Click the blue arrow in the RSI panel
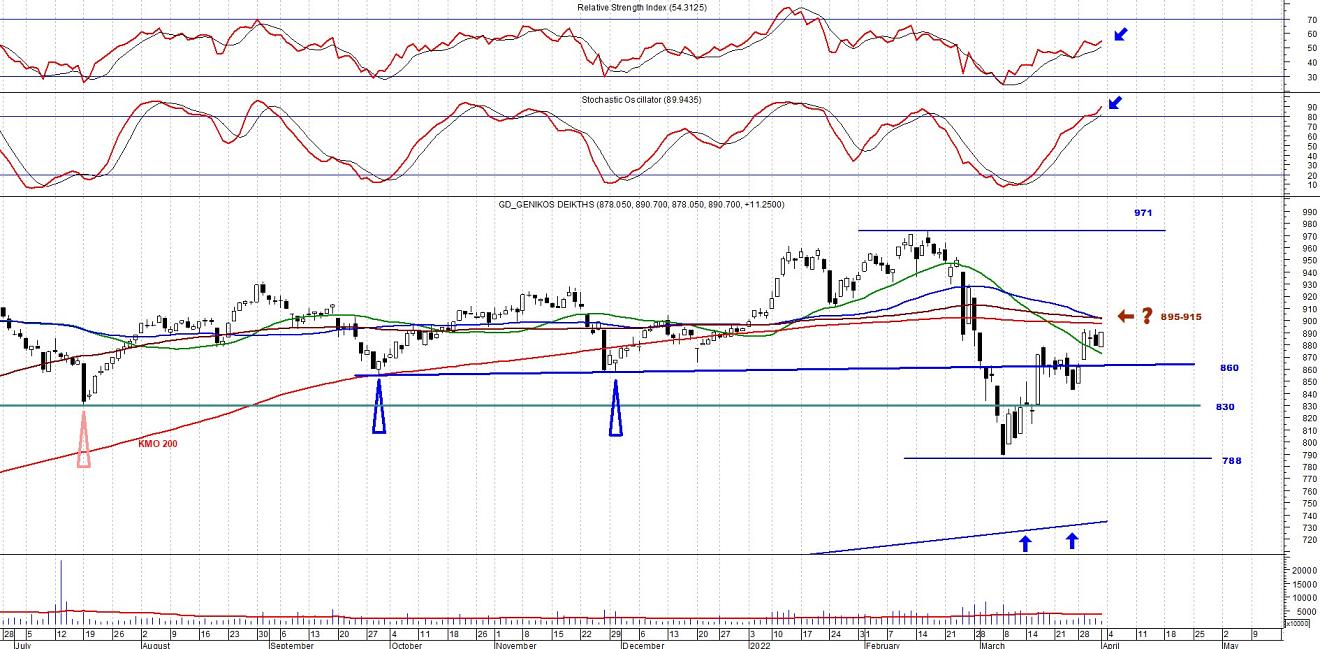The width and height of the screenshot is (1320, 649). [x=1121, y=35]
